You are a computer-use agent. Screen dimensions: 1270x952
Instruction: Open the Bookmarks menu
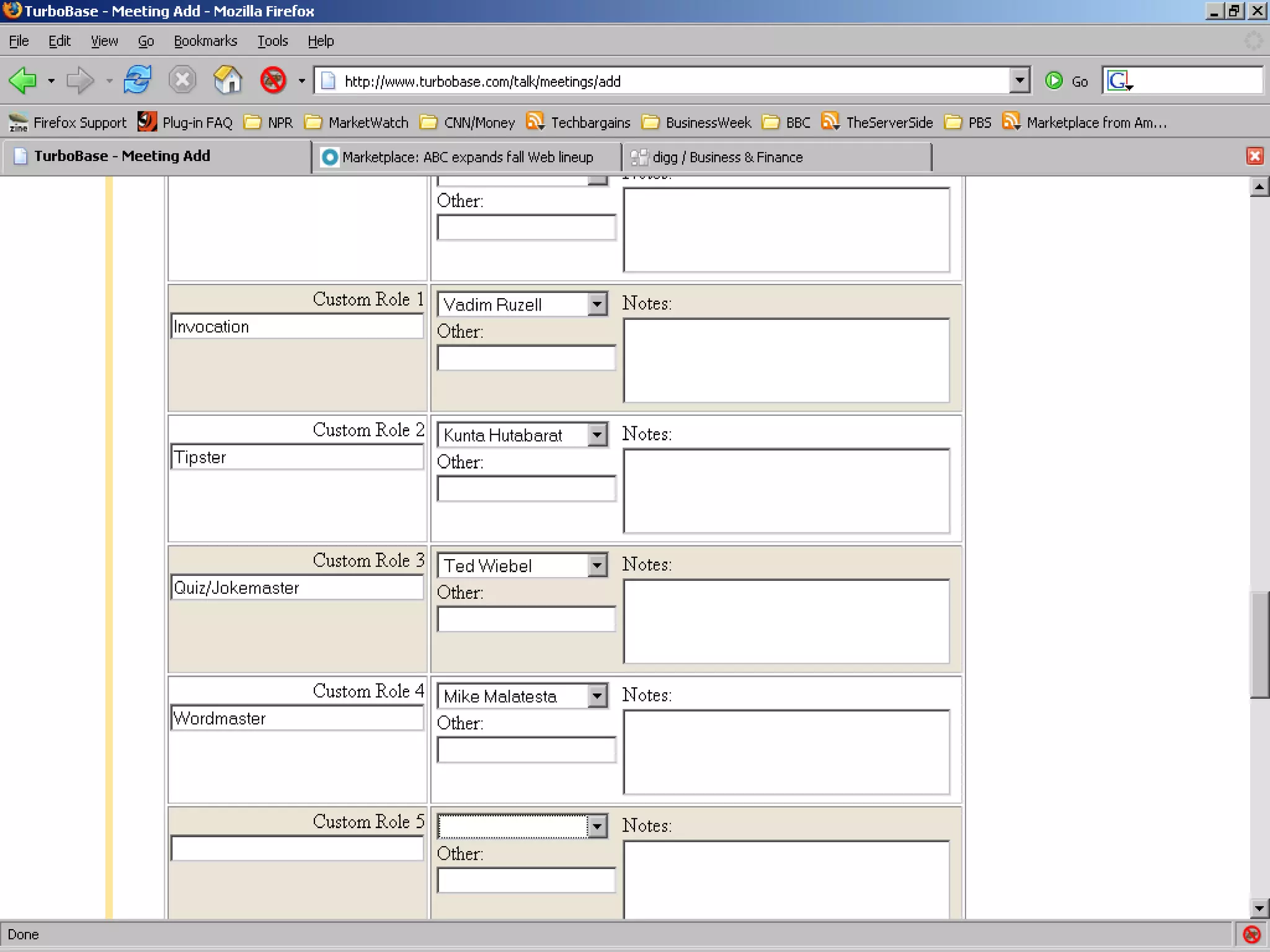205,41
